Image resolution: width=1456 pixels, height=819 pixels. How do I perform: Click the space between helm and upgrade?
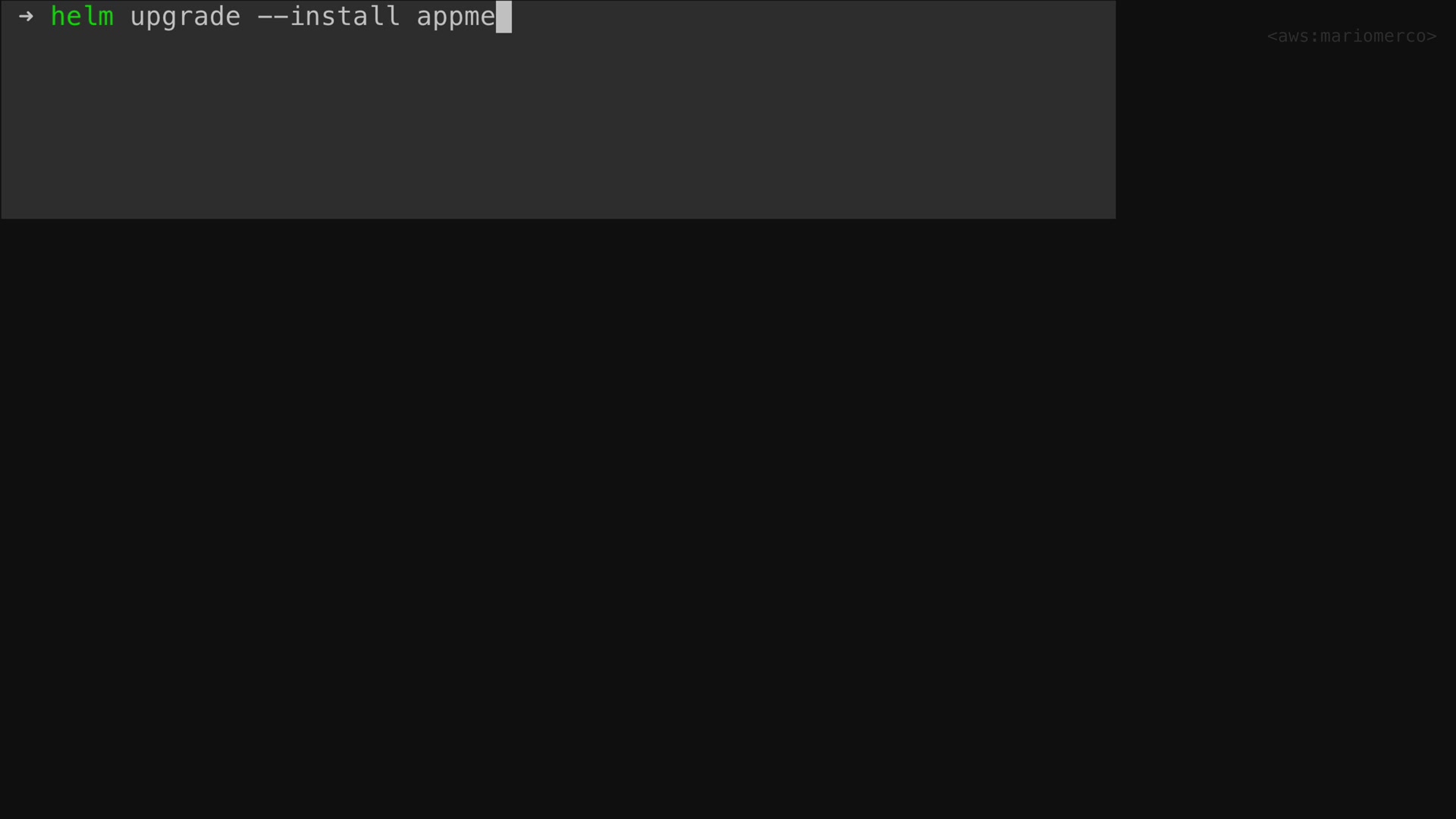point(122,17)
